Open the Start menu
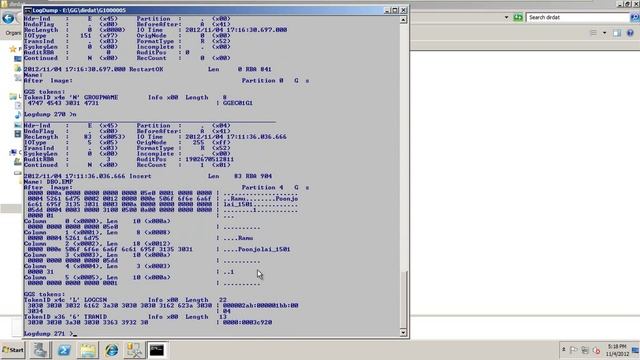Image resolution: width=640 pixels, height=360 pixels. pyautogui.click(x=13, y=350)
